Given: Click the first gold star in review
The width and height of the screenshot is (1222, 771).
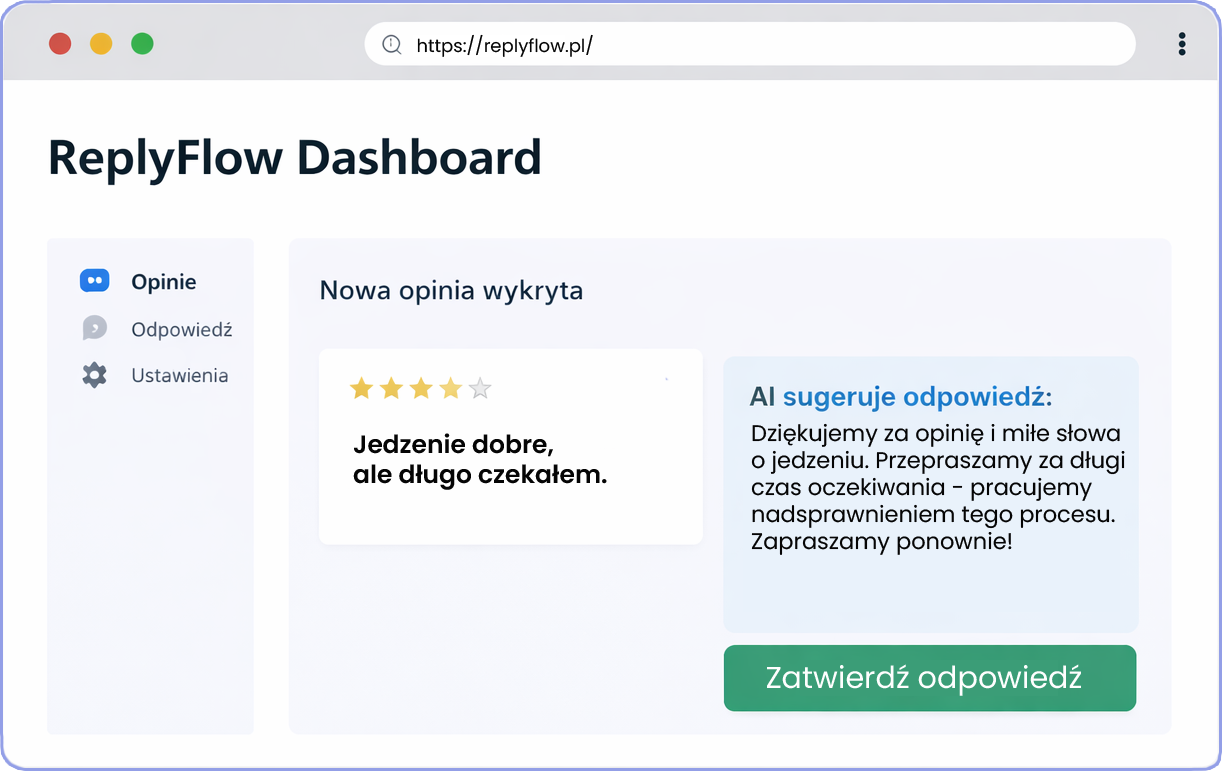Looking at the screenshot, I should (361, 388).
